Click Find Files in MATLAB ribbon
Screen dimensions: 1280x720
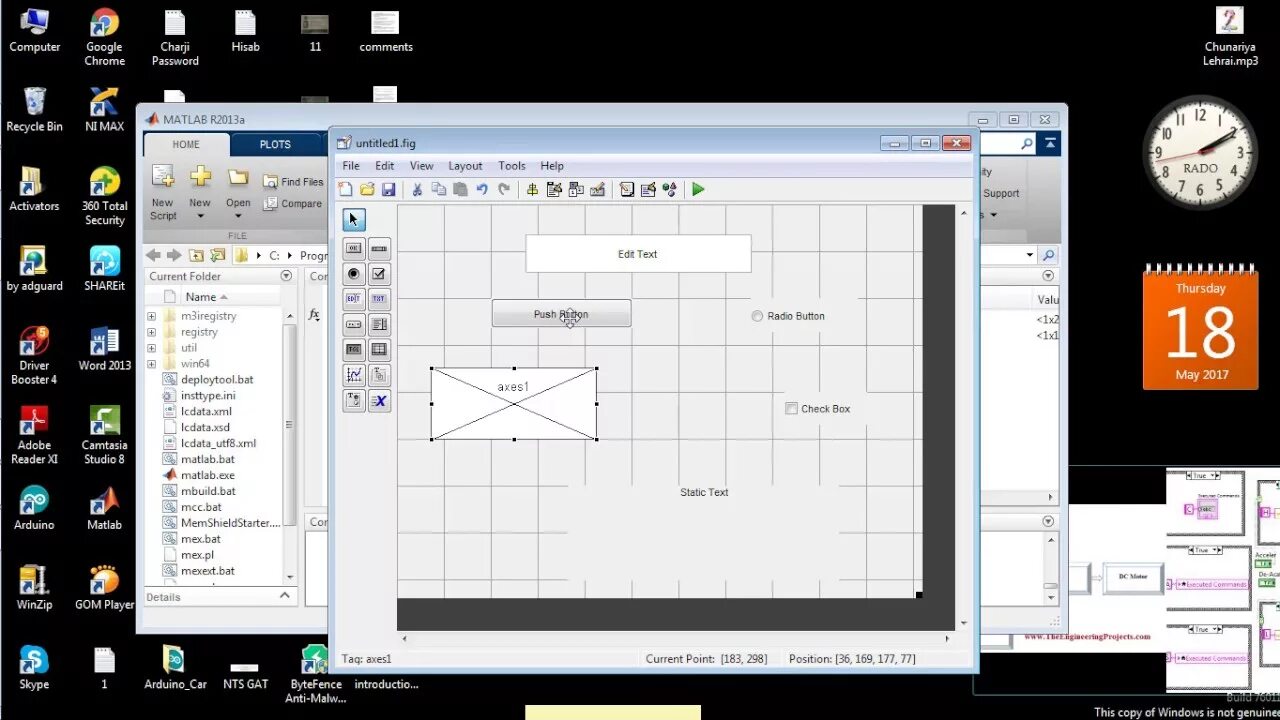click(293, 182)
